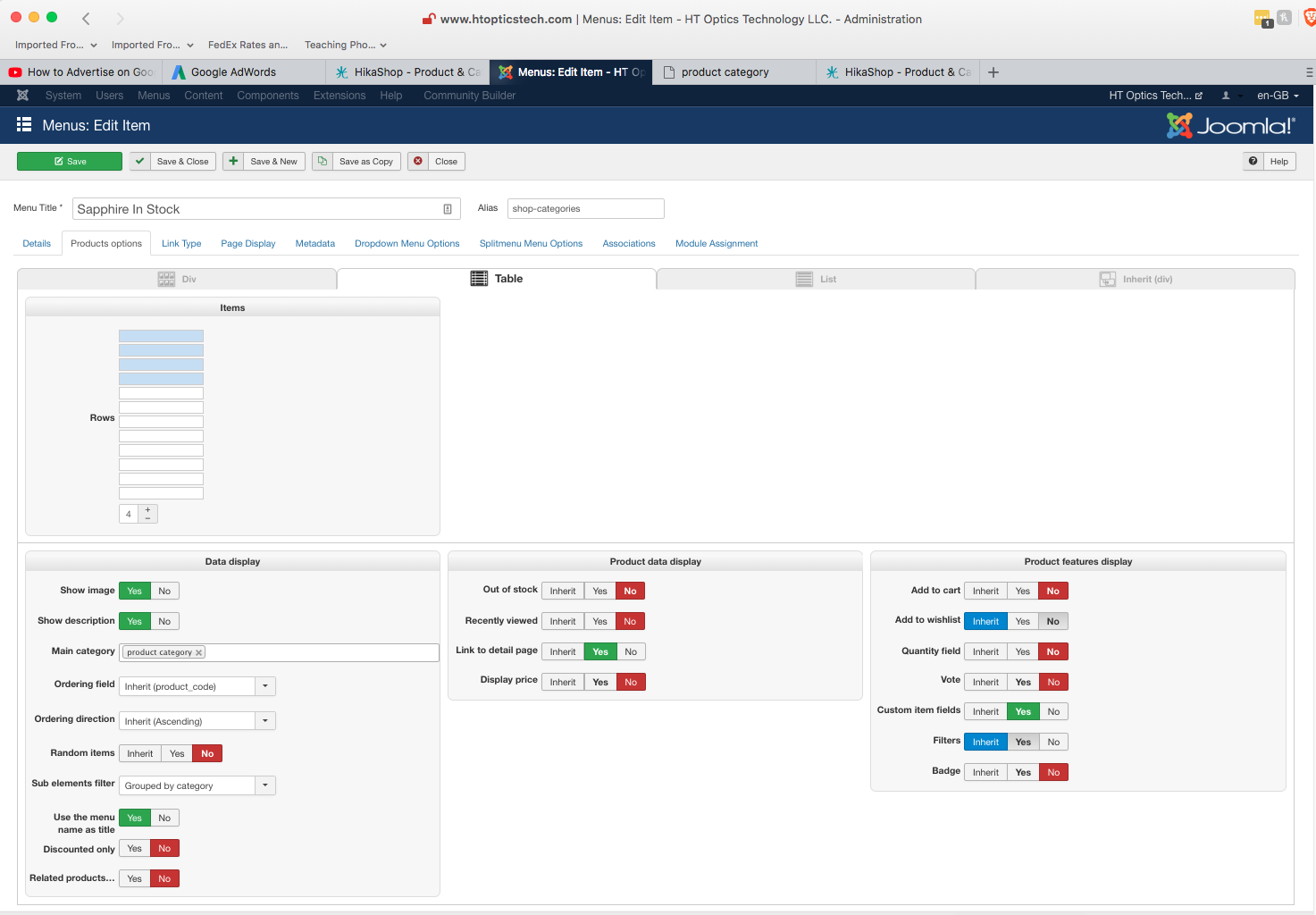Set Related products to Yes
This screenshot has width=1316, height=915.
[x=134, y=879]
